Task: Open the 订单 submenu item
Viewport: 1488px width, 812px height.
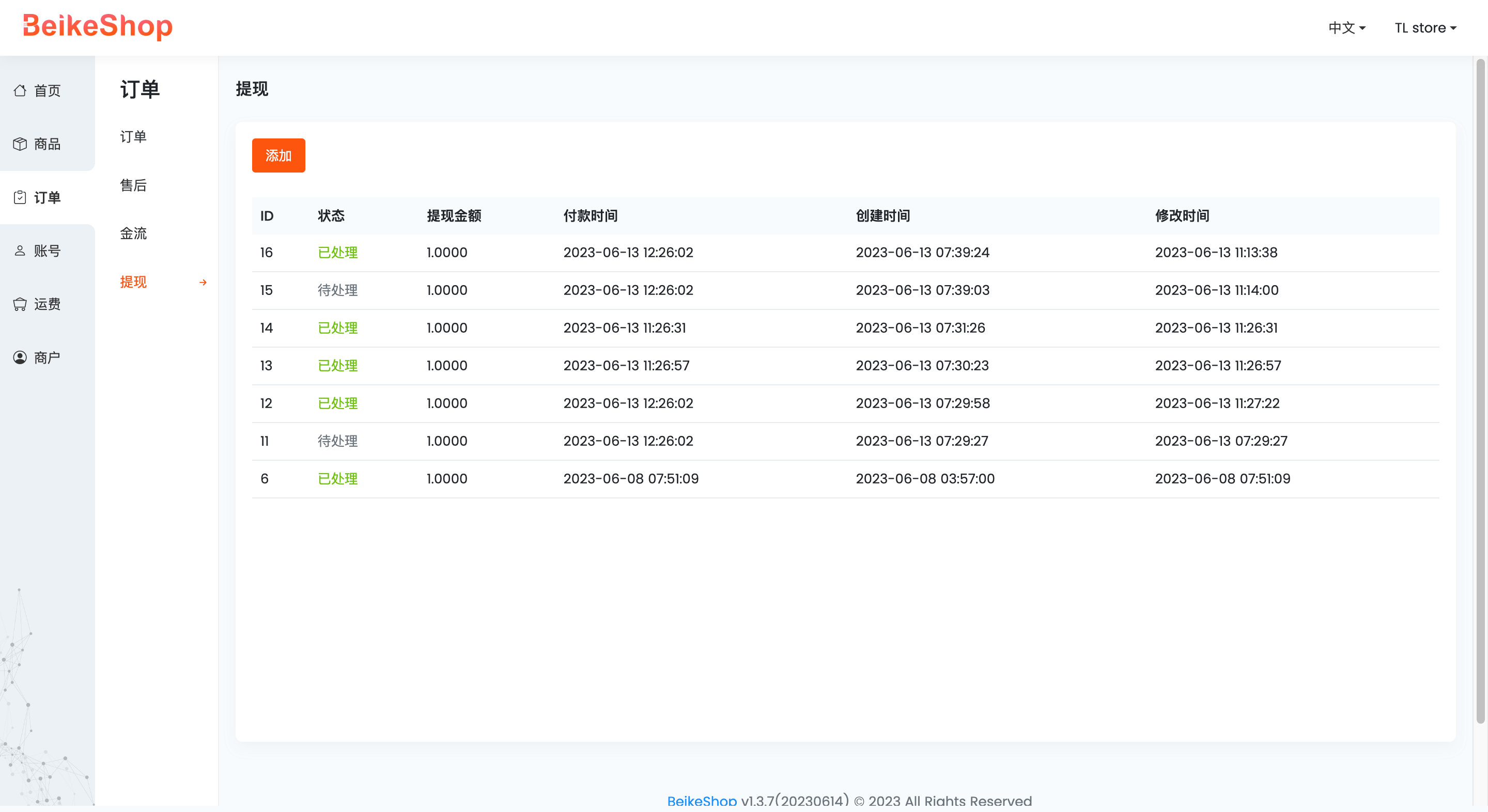Action: [x=133, y=137]
